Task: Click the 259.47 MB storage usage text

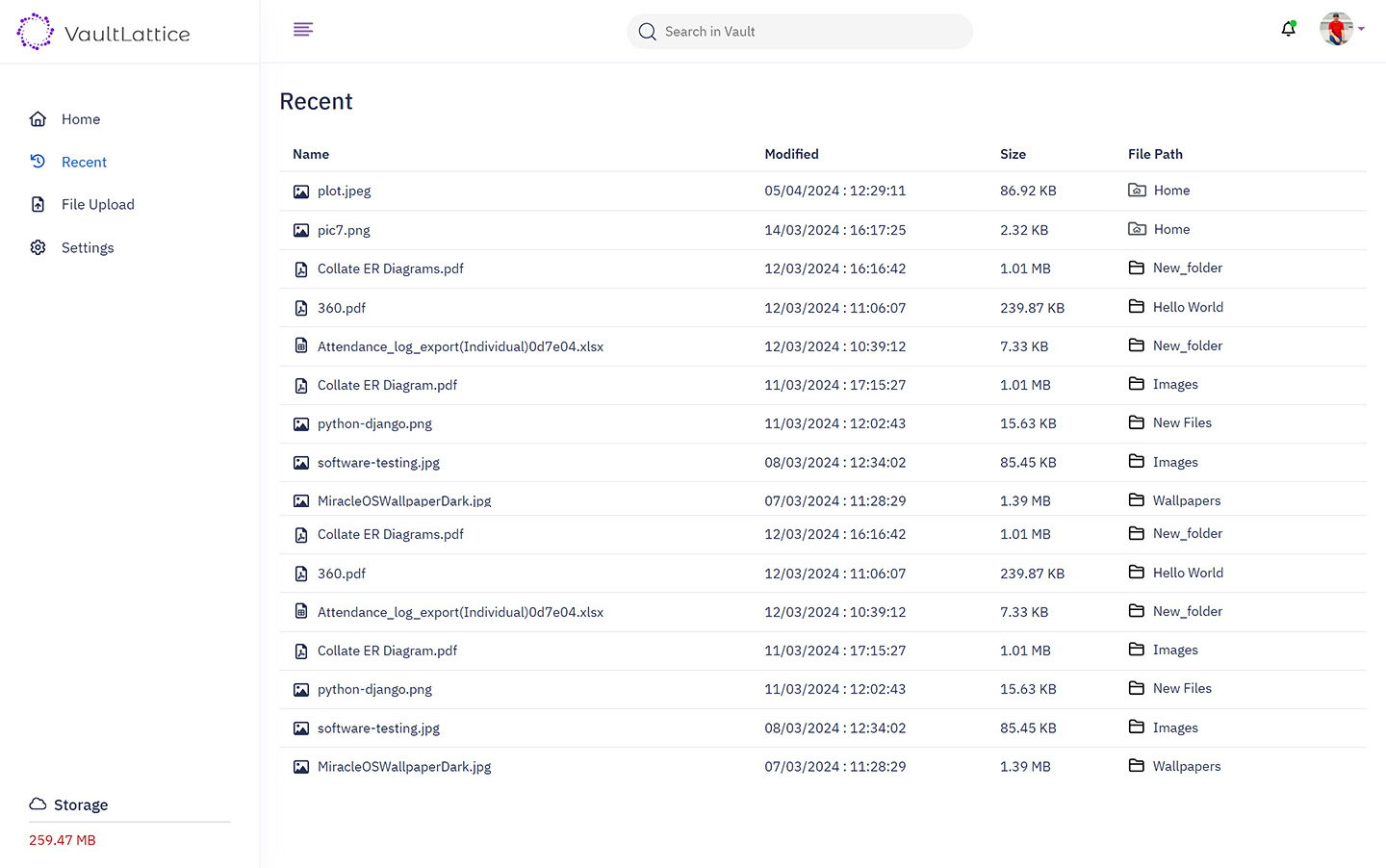Action: coord(63,840)
